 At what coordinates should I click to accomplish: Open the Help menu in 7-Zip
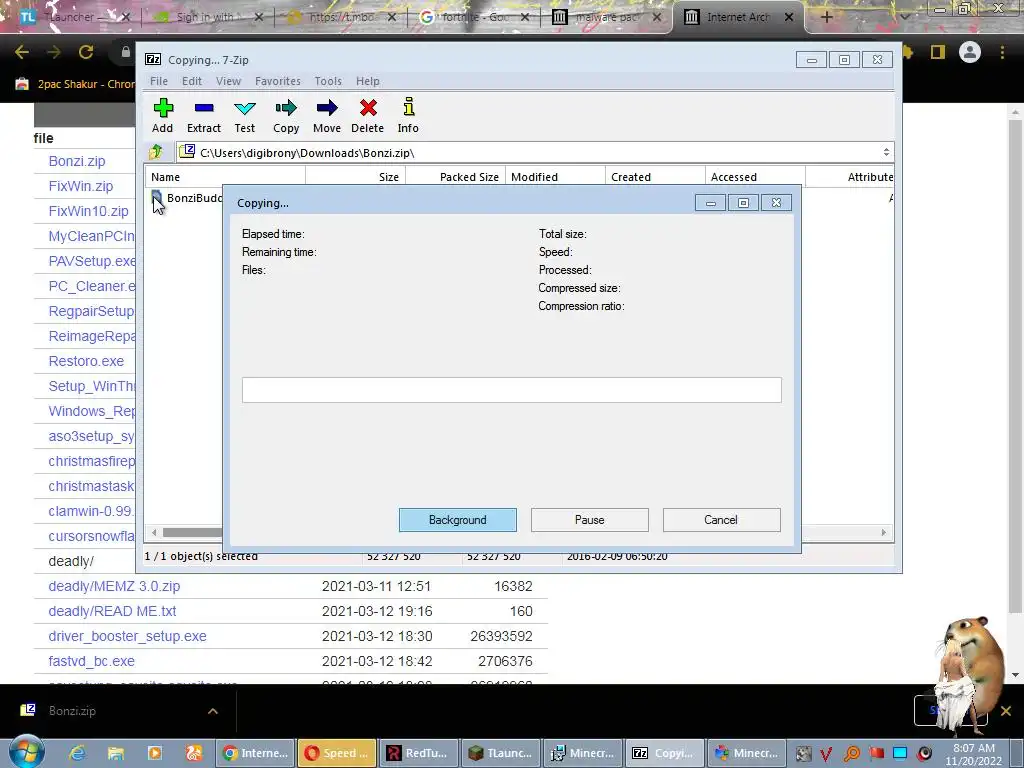pos(368,81)
